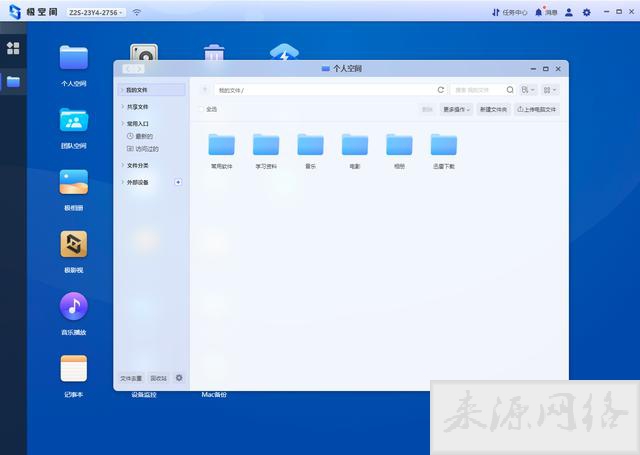Image resolution: width=640 pixels, height=455 pixels.
Task: Expand the 我的文件 tree item
Action: (122, 90)
